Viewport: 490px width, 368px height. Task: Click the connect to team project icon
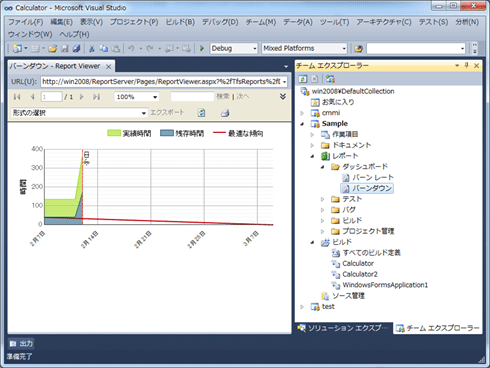(330, 79)
